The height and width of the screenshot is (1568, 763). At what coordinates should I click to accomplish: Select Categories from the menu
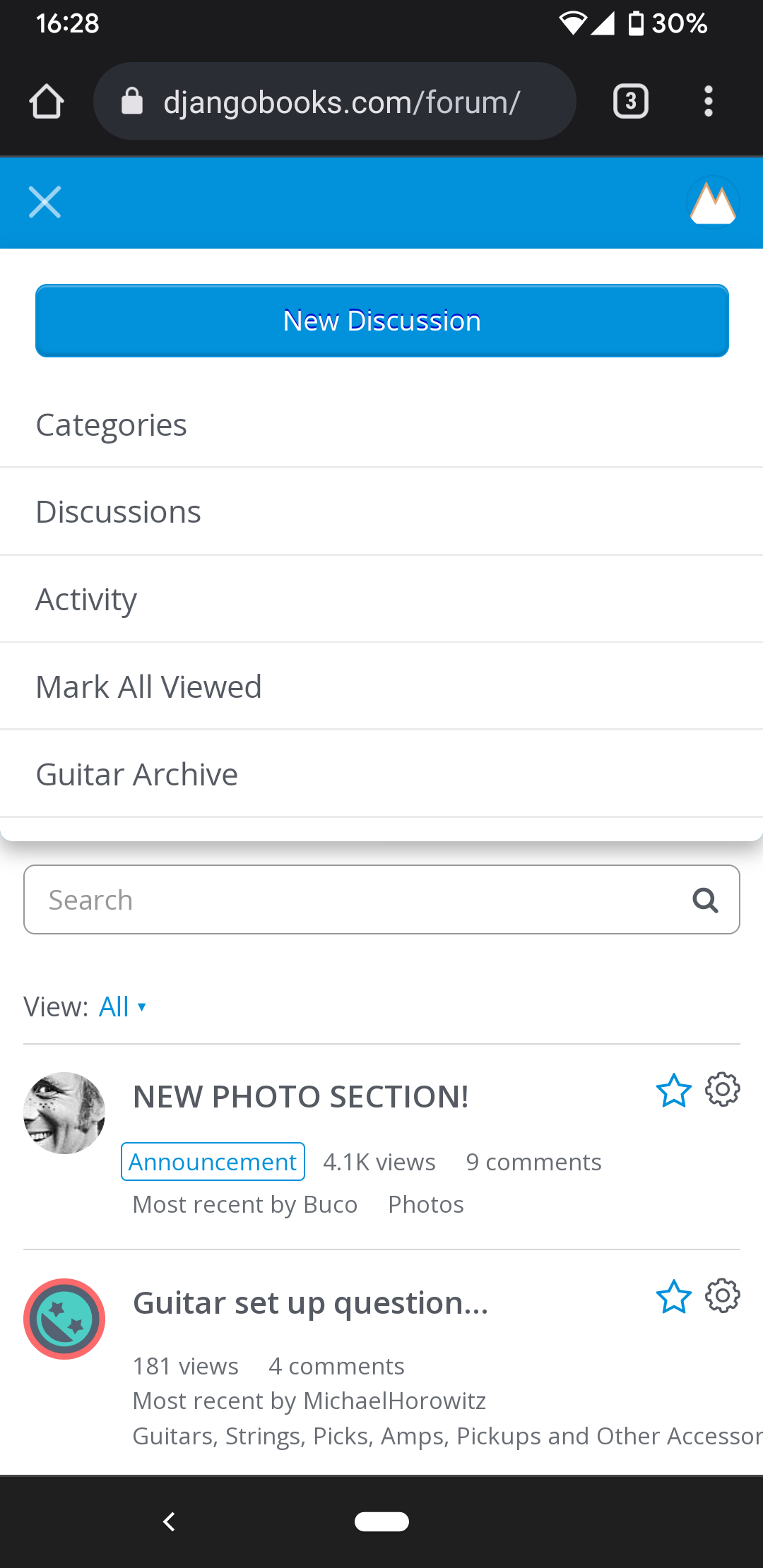coord(111,425)
